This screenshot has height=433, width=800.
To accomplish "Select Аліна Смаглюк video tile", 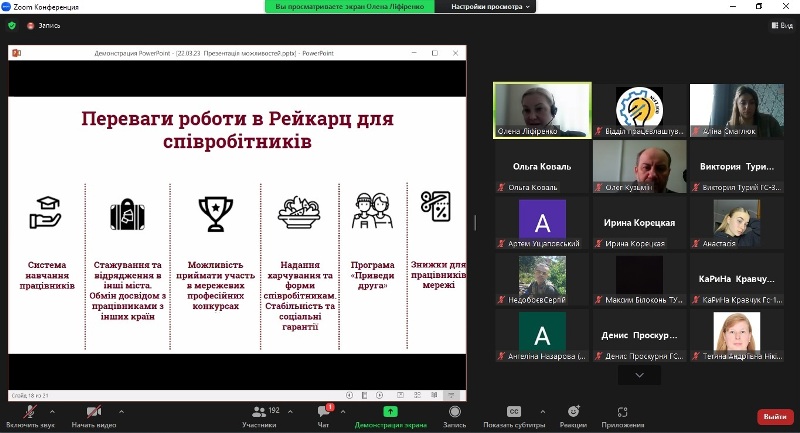I will click(737, 111).
